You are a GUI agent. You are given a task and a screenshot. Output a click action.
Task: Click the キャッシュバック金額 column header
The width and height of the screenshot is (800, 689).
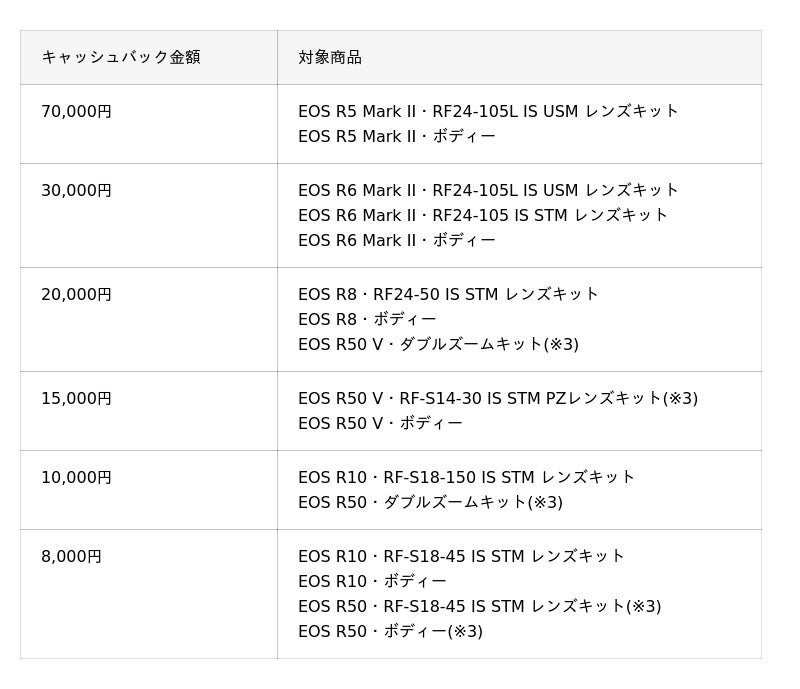pos(148,57)
